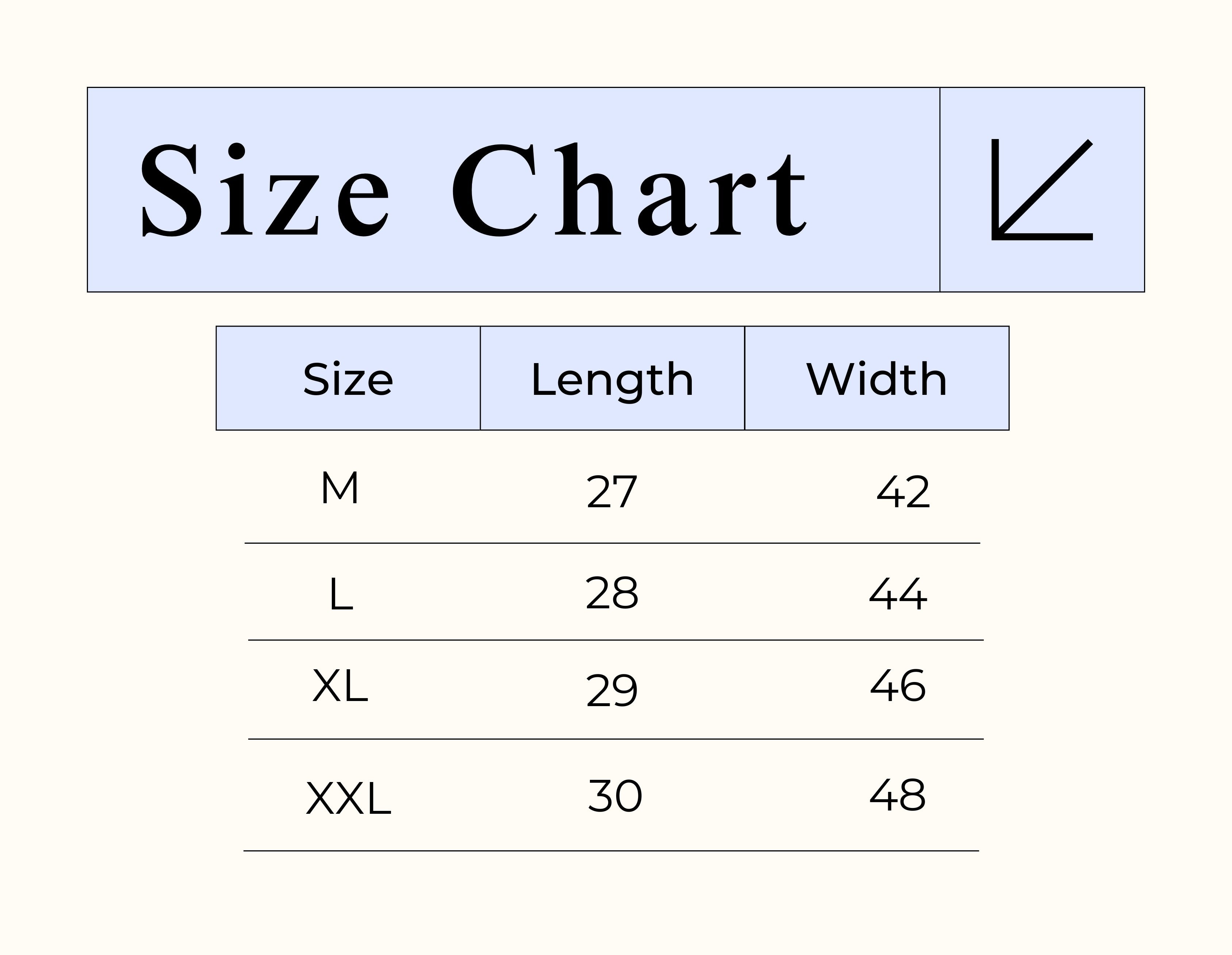Click the width value 42
Viewport: 1232px width, 955px height.
pyautogui.click(x=903, y=492)
